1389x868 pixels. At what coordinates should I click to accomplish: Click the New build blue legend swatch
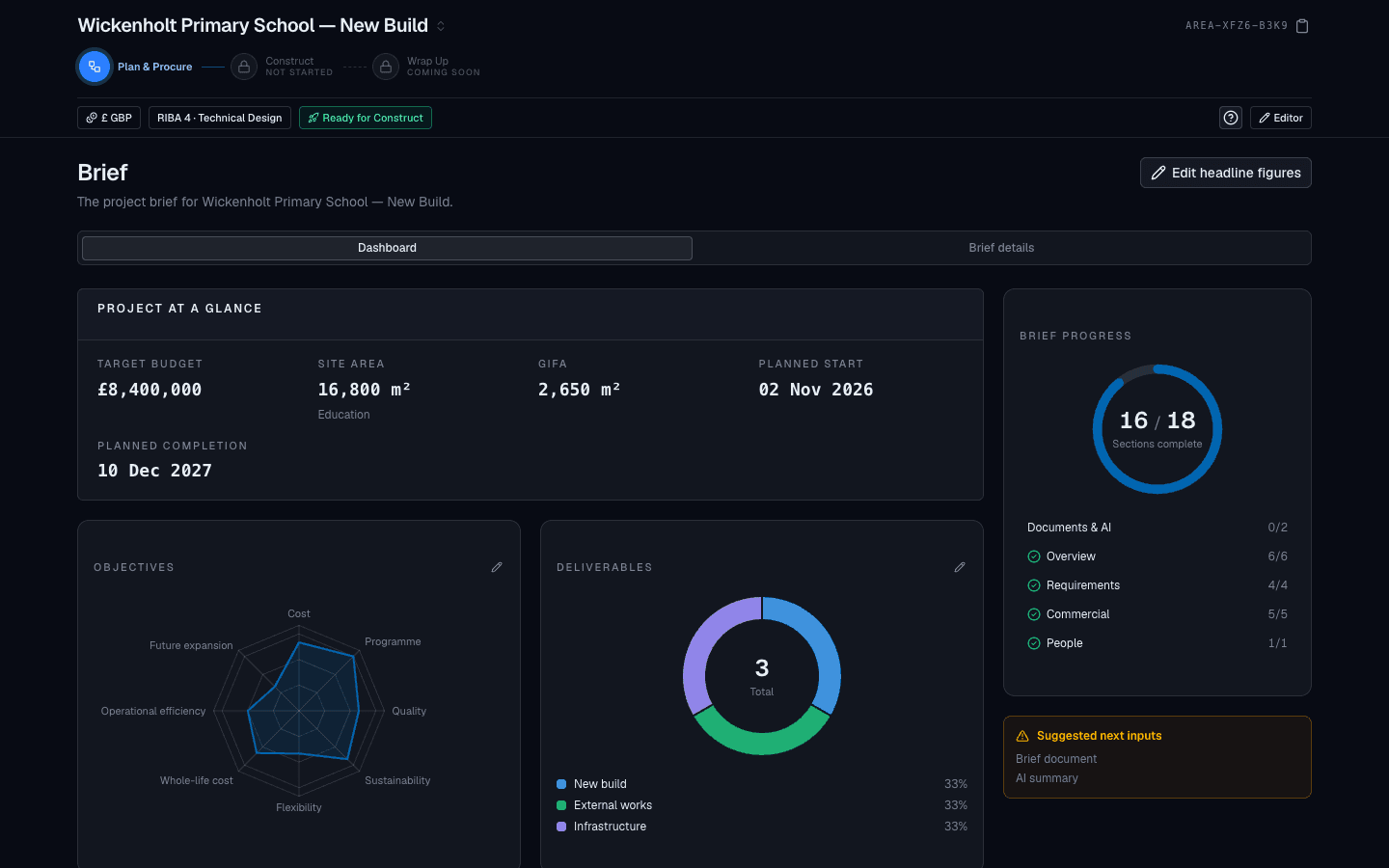(x=561, y=784)
